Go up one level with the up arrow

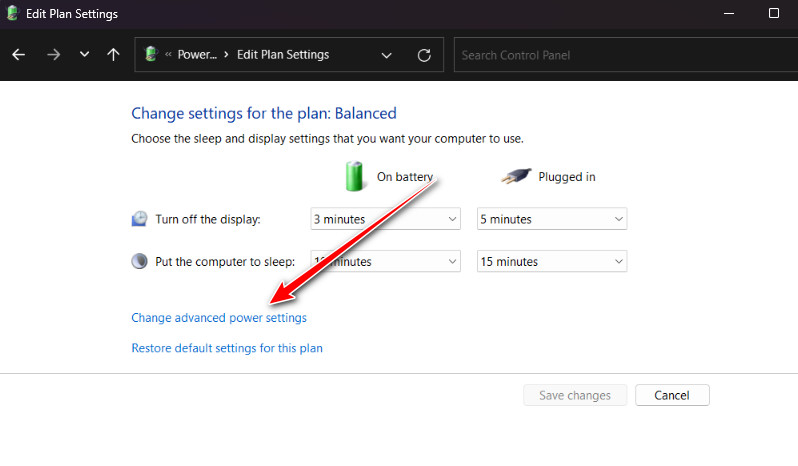(113, 54)
